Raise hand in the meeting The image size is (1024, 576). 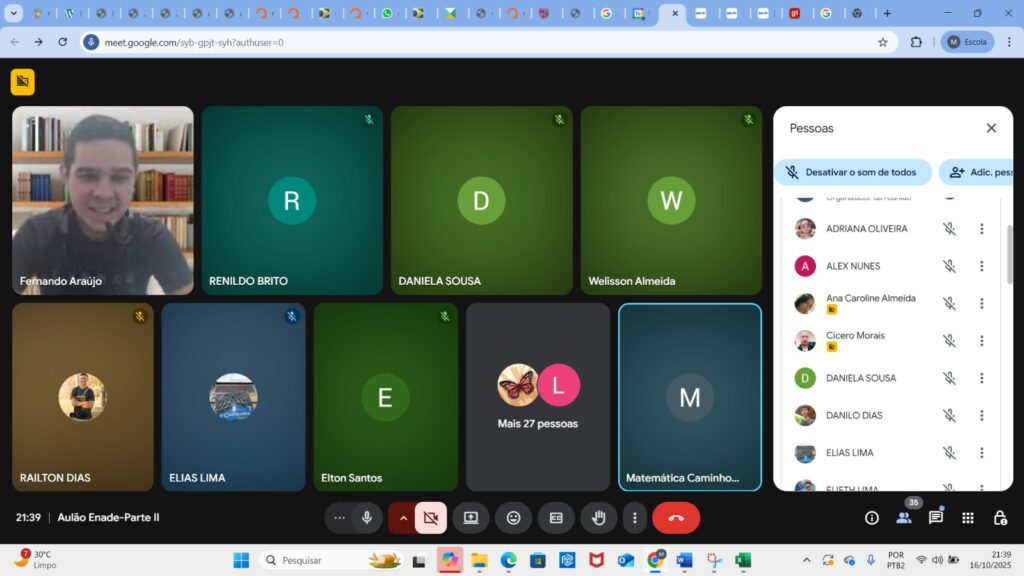598,518
